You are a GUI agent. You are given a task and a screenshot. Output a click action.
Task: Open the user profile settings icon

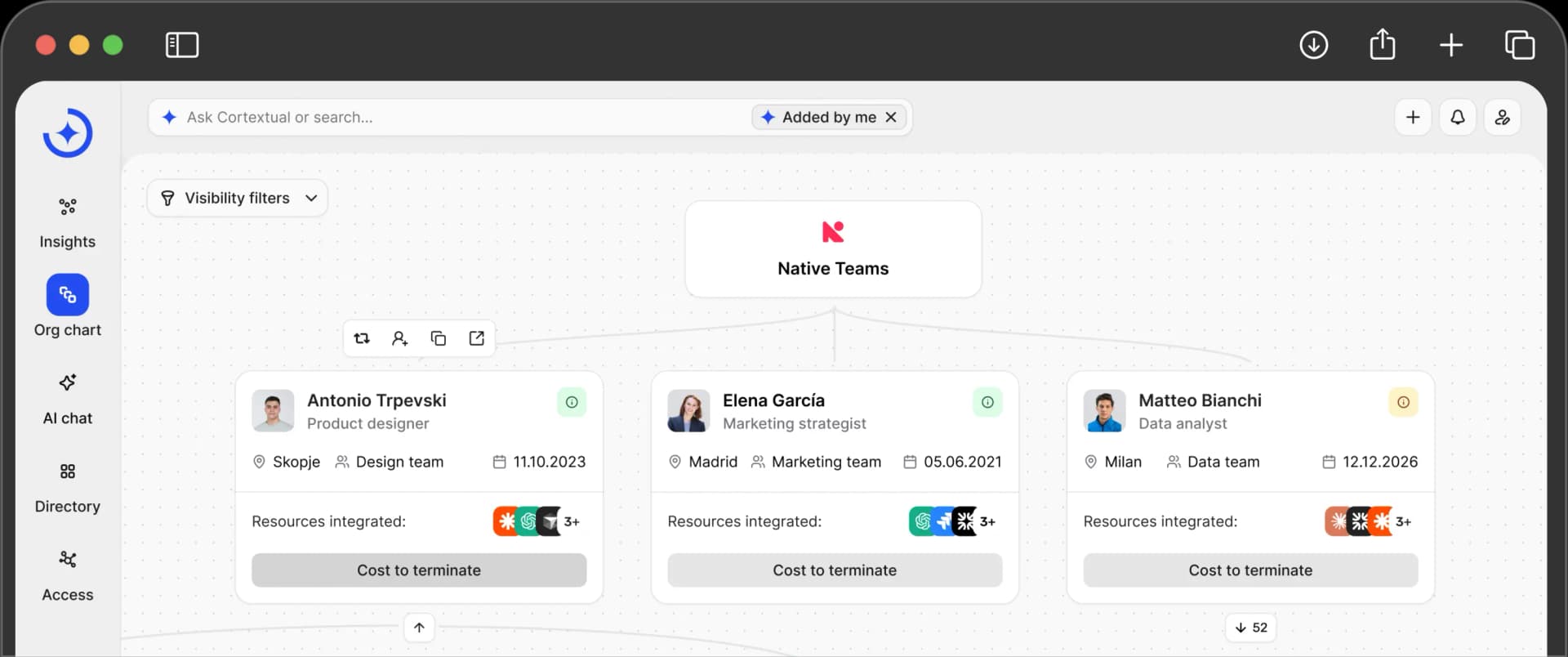[x=1503, y=118]
